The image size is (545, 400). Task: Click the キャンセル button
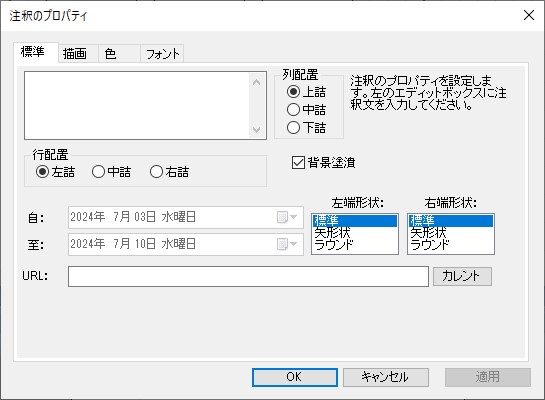(386, 377)
